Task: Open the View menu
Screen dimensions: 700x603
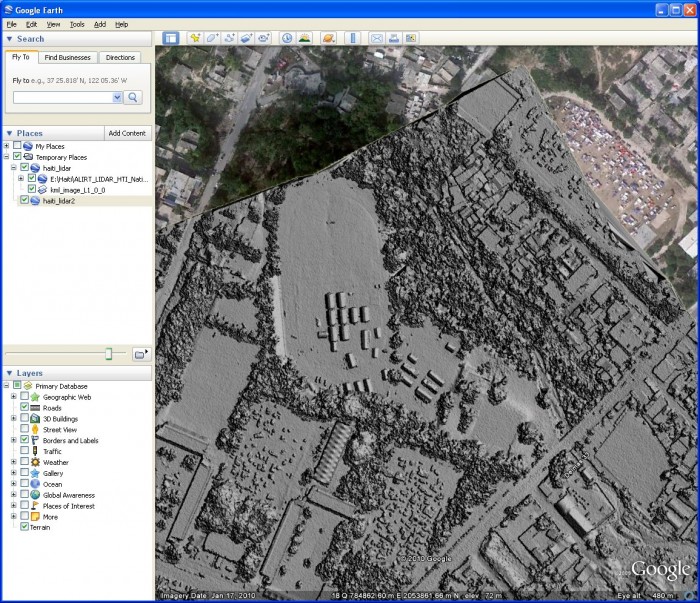Action: pos(53,25)
